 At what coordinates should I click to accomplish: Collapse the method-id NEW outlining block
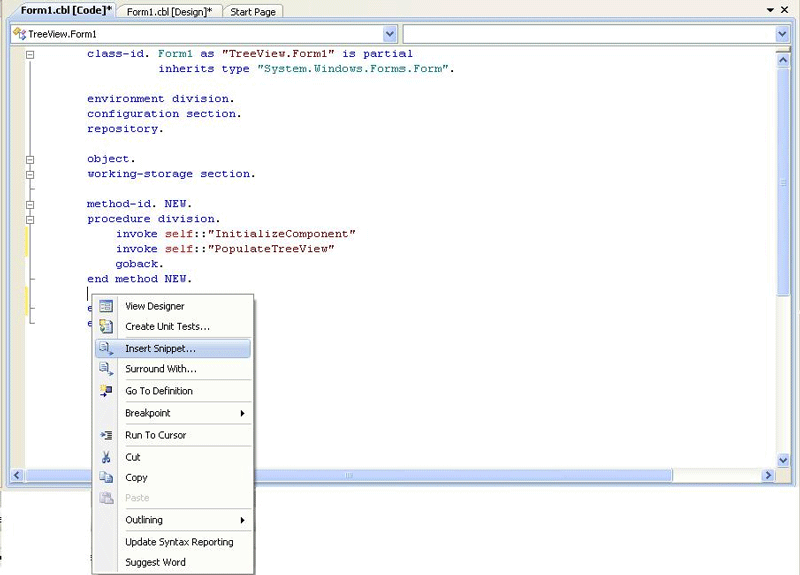click(30, 204)
